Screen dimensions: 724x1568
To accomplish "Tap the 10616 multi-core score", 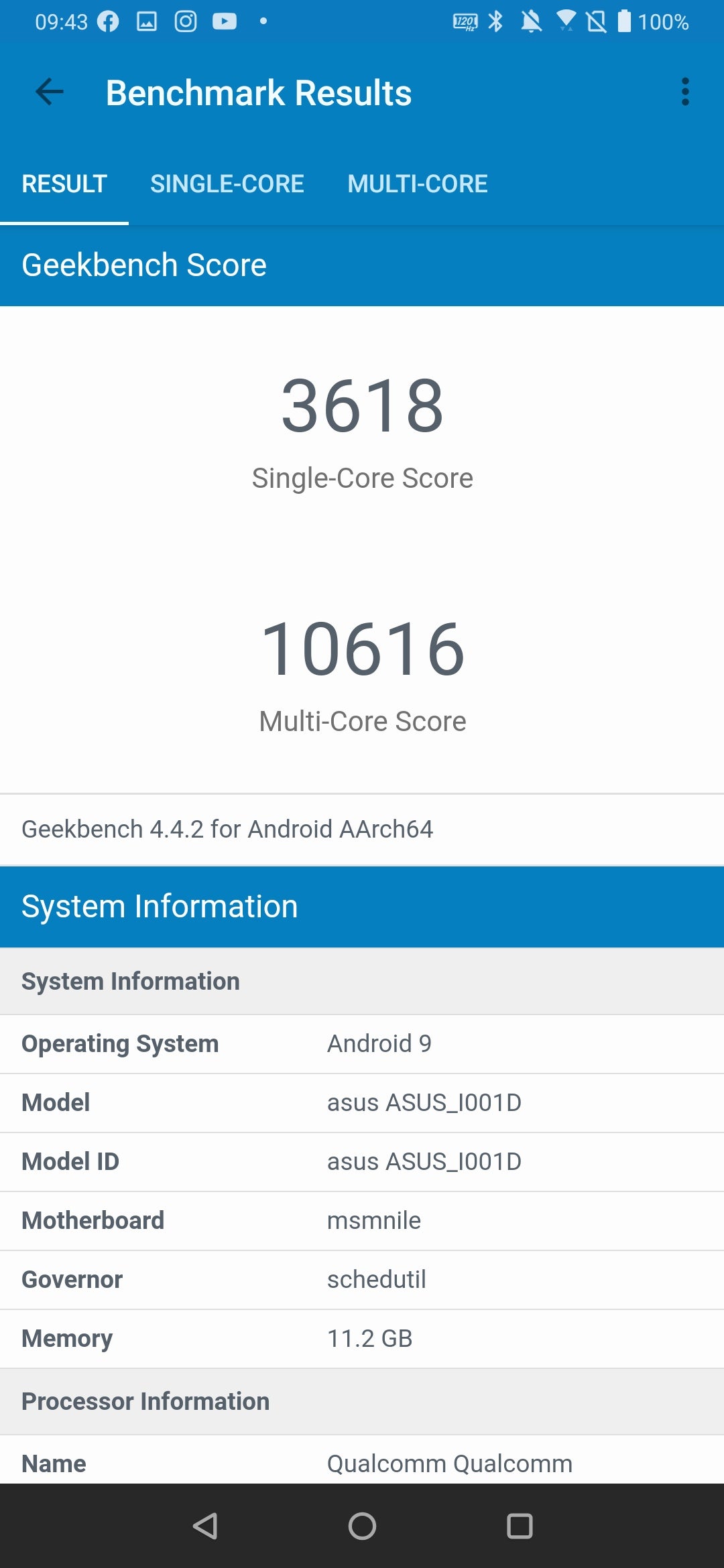I will (362, 649).
